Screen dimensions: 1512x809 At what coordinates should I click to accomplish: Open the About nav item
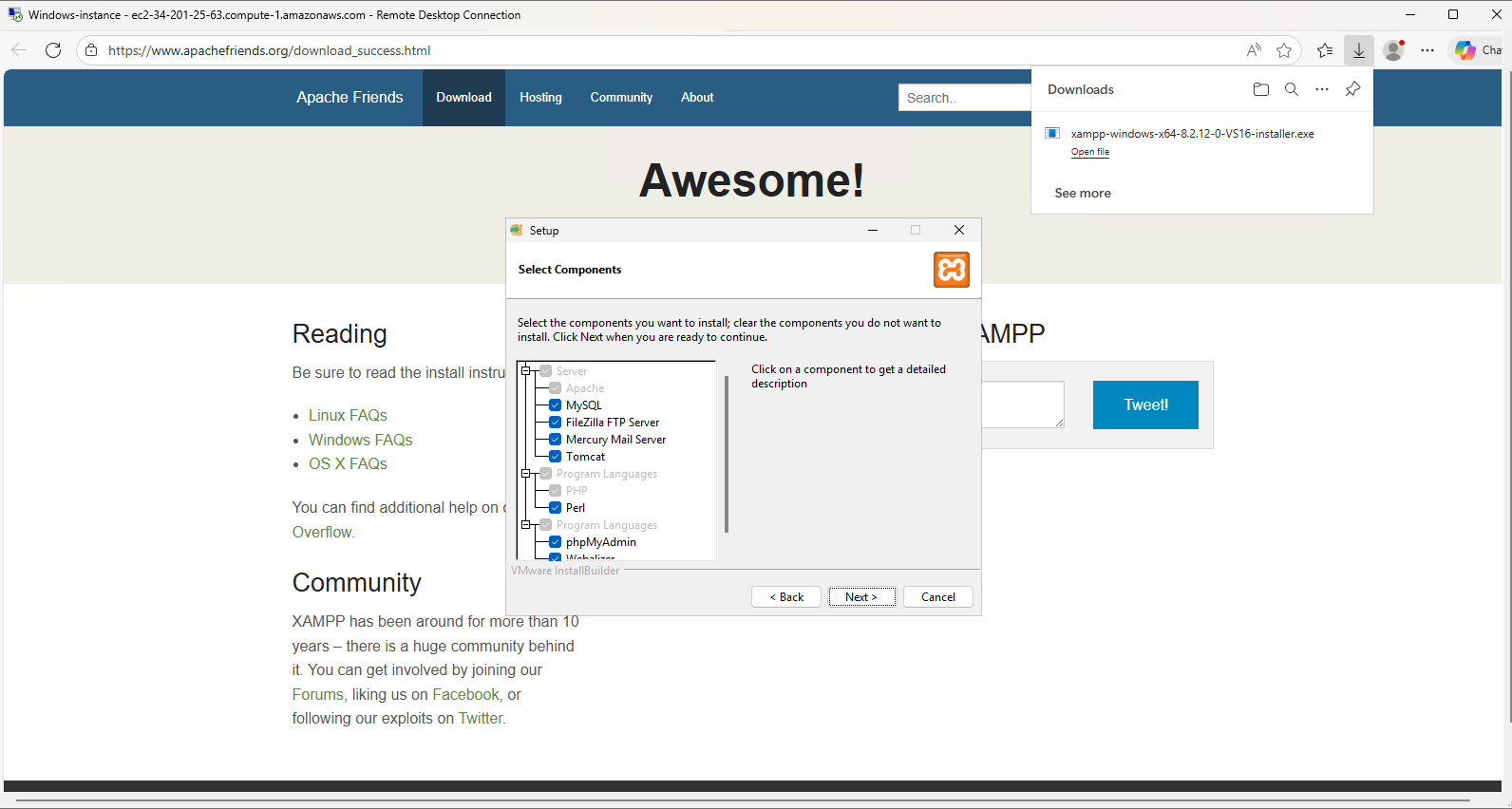(x=697, y=97)
